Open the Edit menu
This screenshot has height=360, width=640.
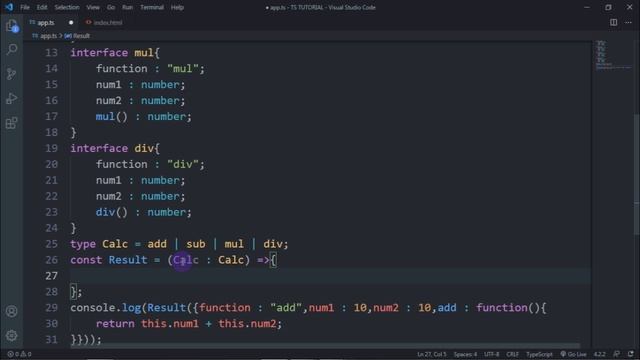pos(42,7)
